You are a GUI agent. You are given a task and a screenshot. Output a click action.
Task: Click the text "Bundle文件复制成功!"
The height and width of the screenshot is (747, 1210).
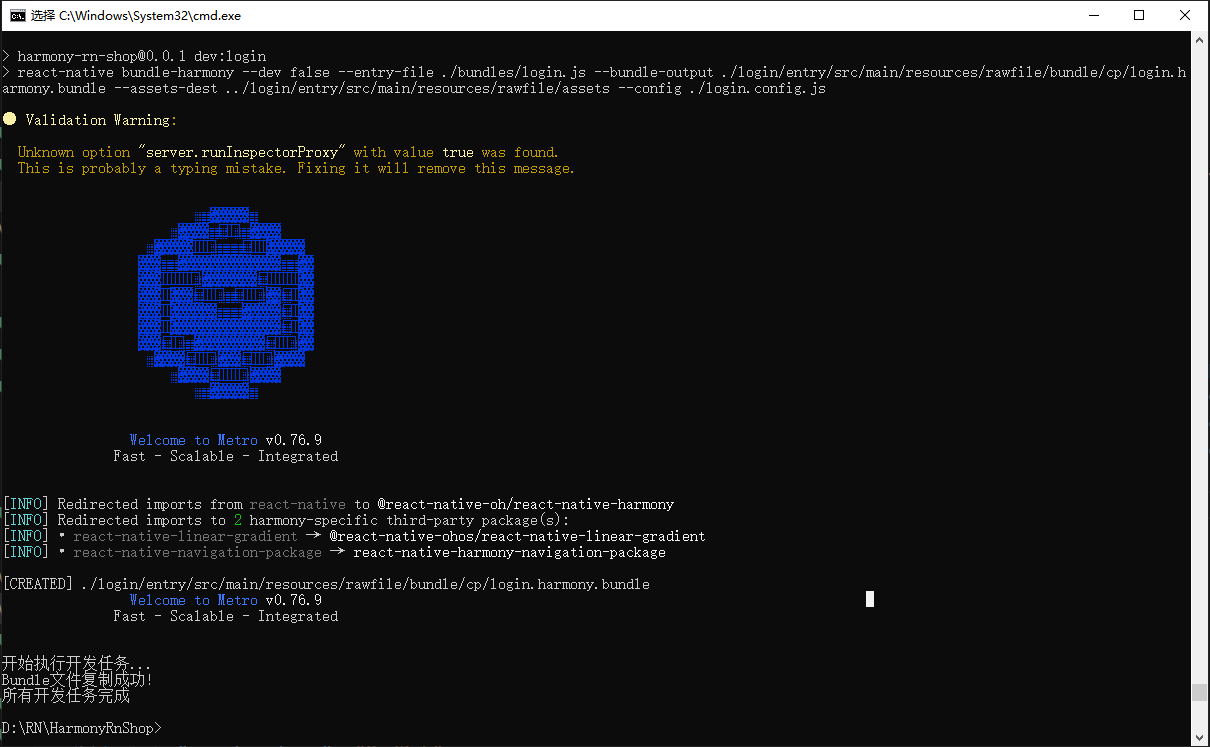coord(77,680)
